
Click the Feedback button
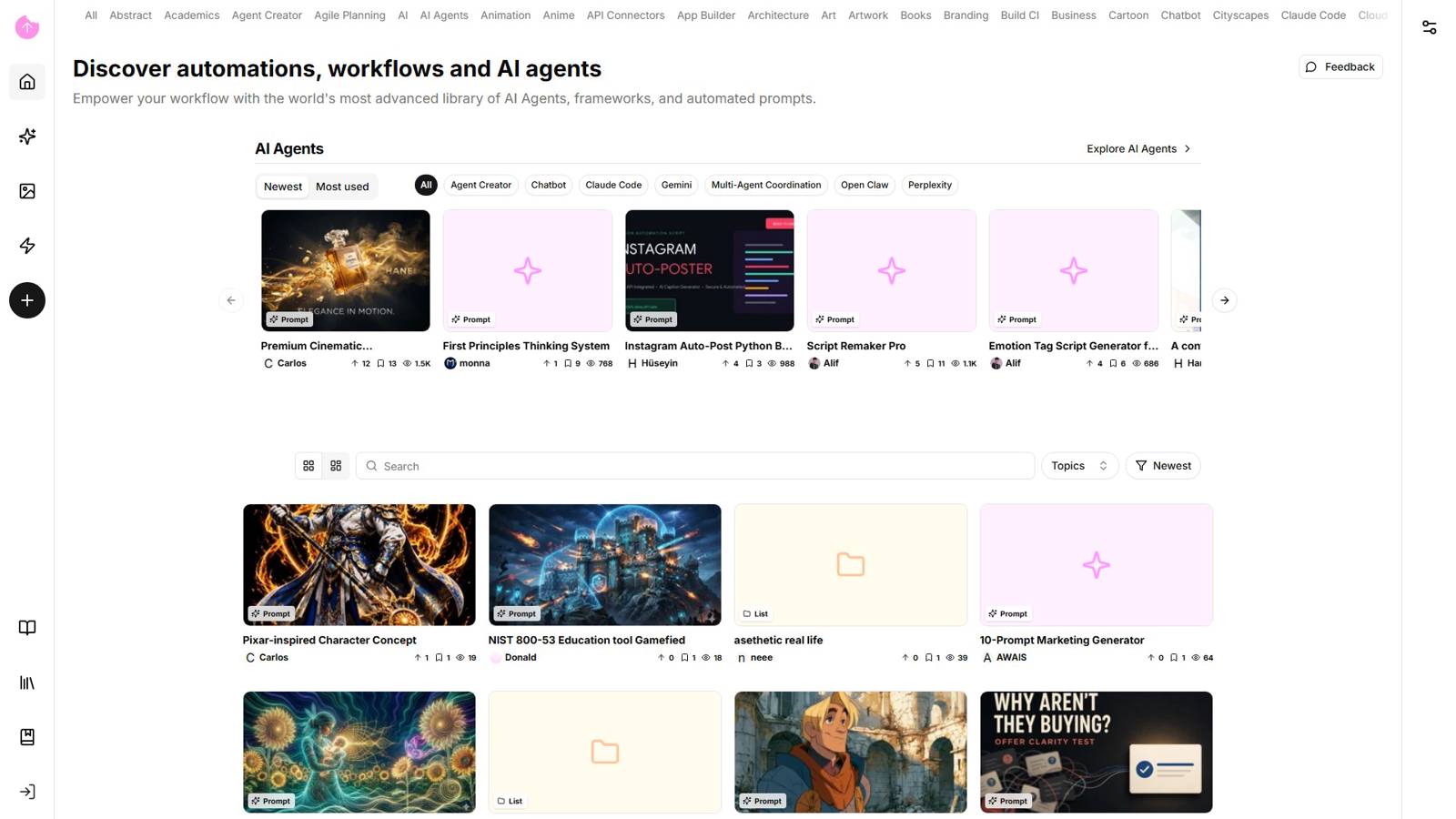pyautogui.click(x=1340, y=67)
